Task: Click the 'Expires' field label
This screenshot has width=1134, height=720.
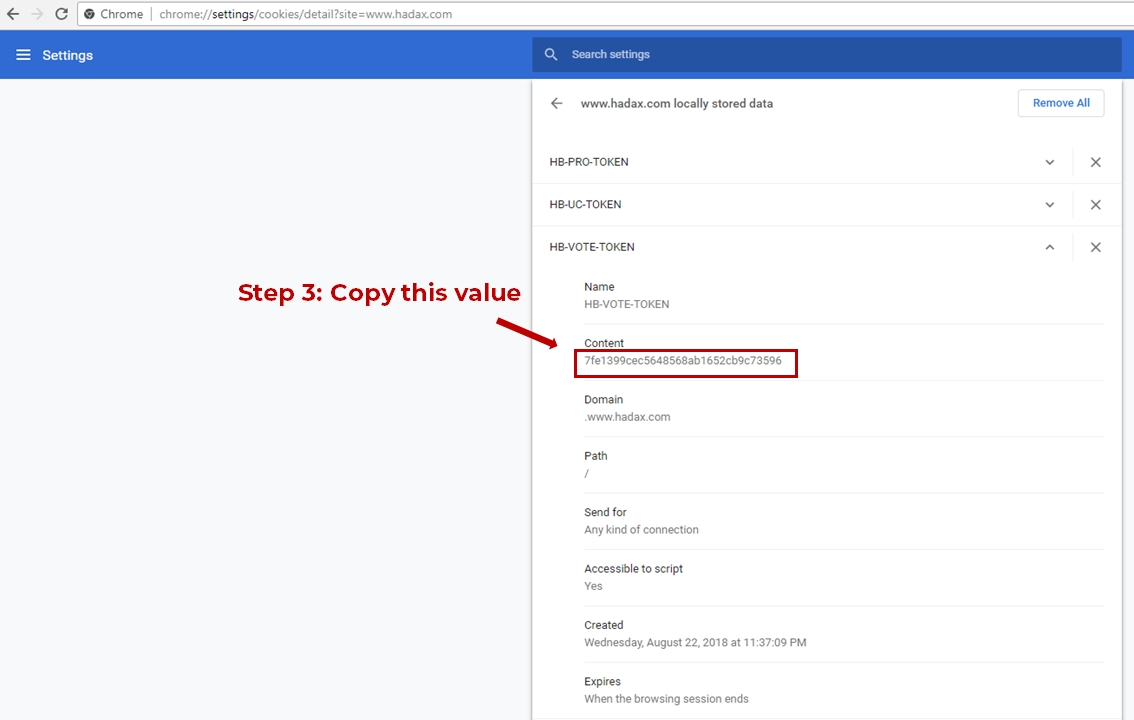Action: (602, 682)
